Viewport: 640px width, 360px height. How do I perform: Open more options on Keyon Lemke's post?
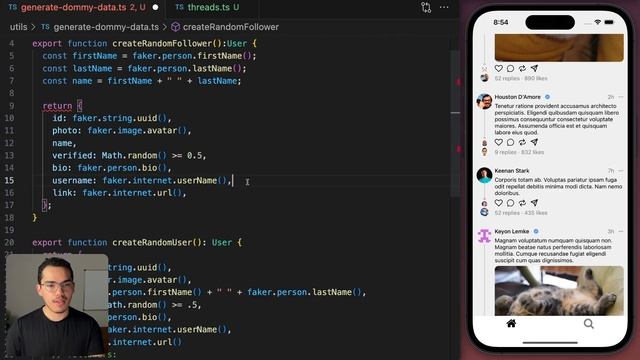point(621,231)
